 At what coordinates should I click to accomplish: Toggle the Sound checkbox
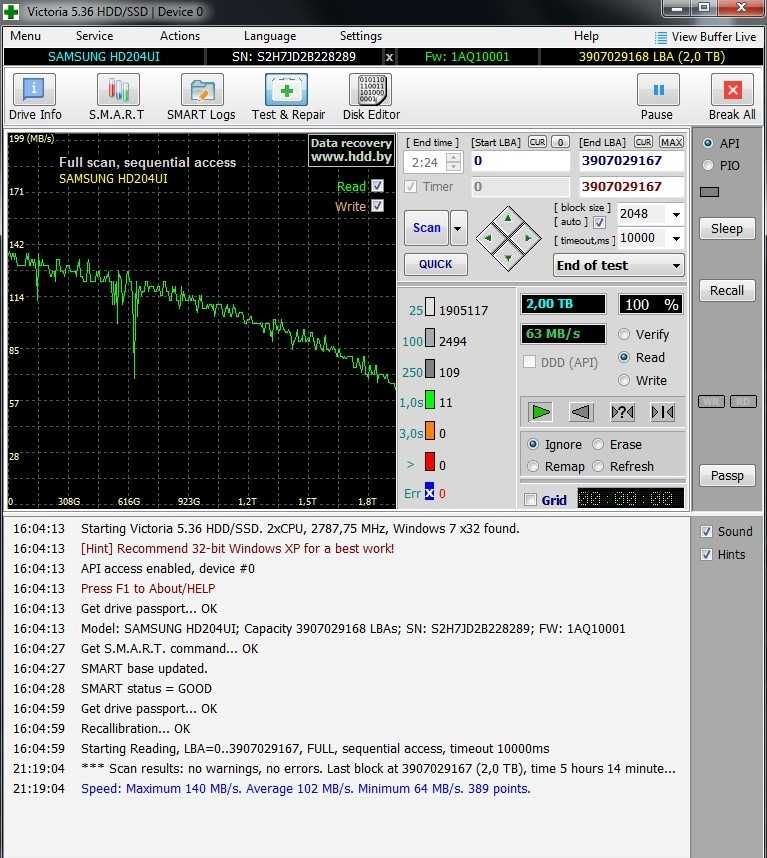pyautogui.click(x=706, y=531)
